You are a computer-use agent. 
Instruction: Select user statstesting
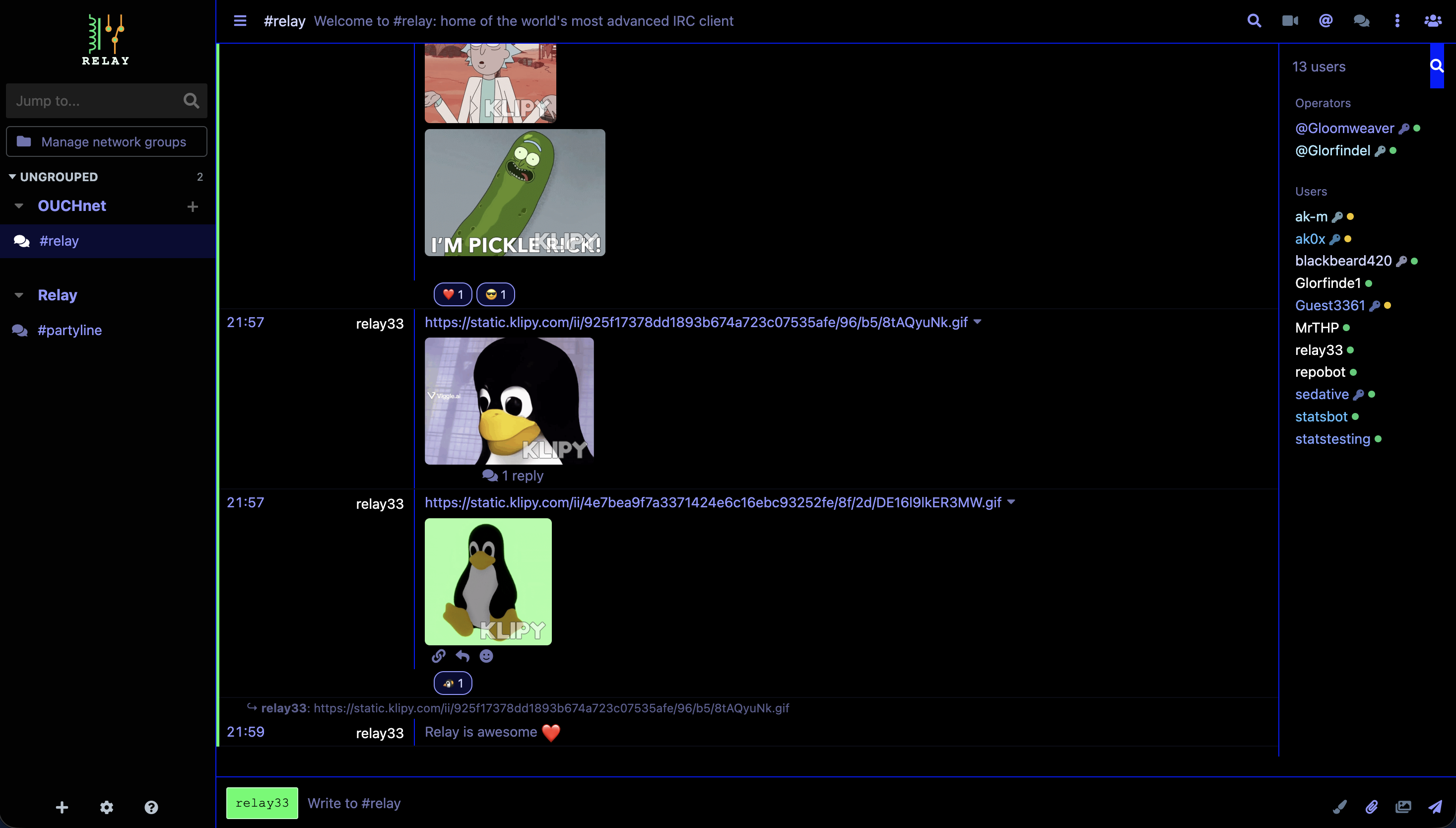click(1332, 439)
